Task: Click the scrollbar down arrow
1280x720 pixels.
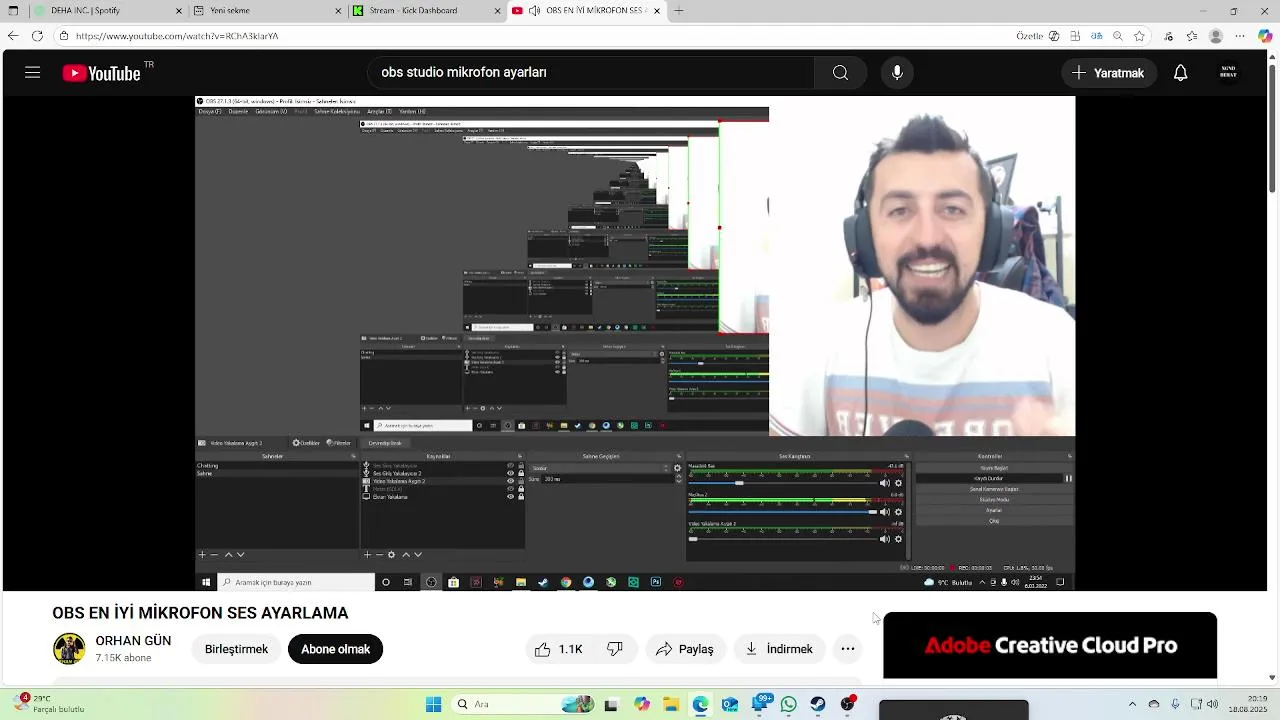Action: click(x=1272, y=678)
